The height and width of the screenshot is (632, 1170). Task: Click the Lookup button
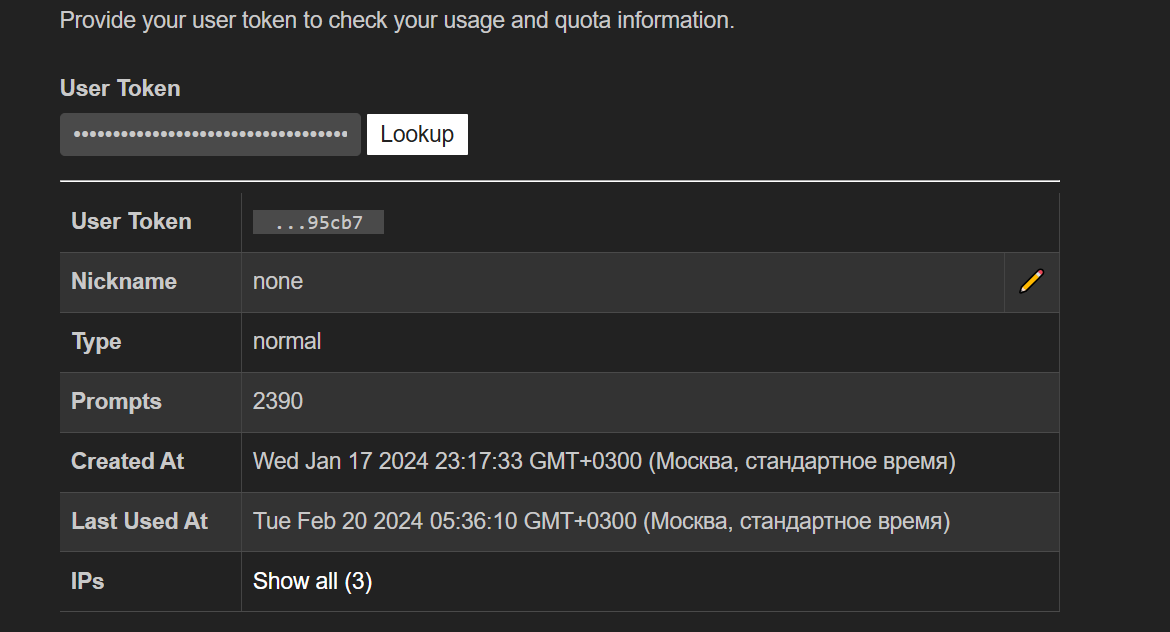pos(417,135)
